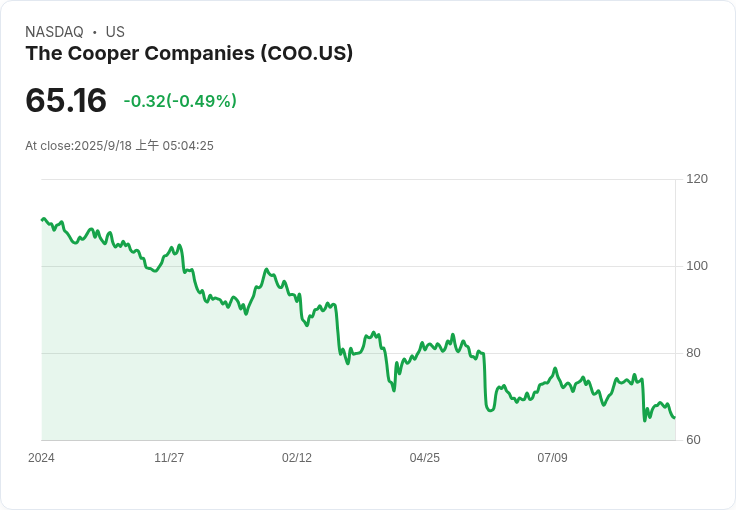Click the At close timestamp text
736x510 pixels.
click(119, 146)
